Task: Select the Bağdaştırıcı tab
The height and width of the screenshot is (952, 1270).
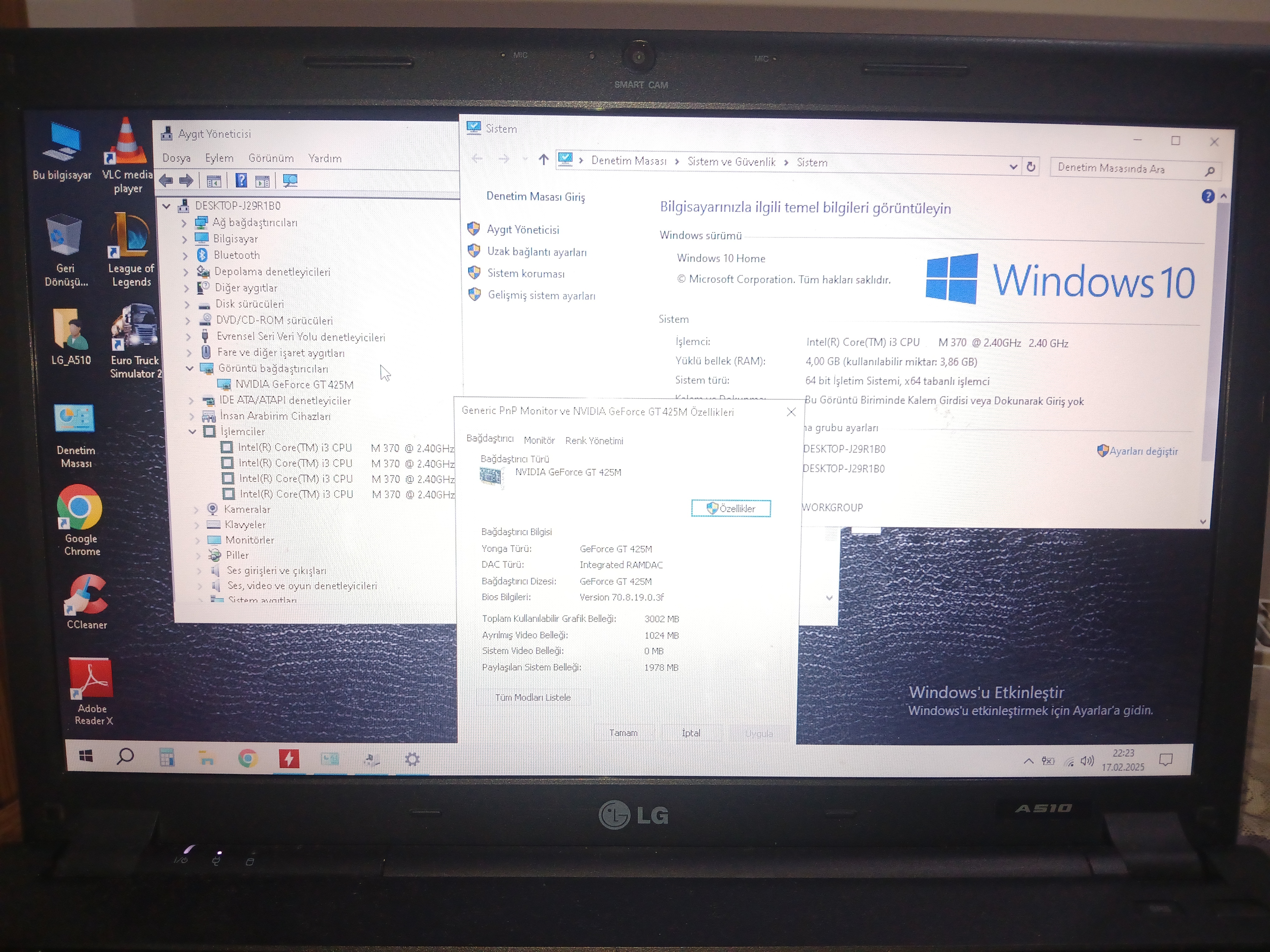Action: [490, 438]
